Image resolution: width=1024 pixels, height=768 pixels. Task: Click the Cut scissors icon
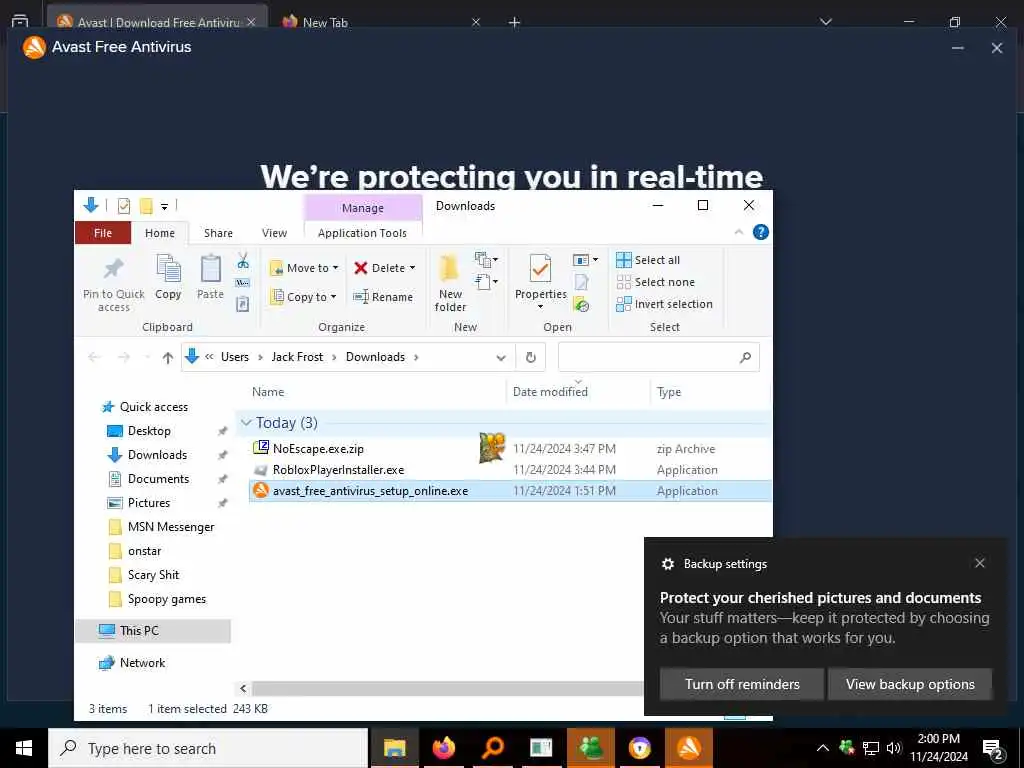tap(243, 261)
